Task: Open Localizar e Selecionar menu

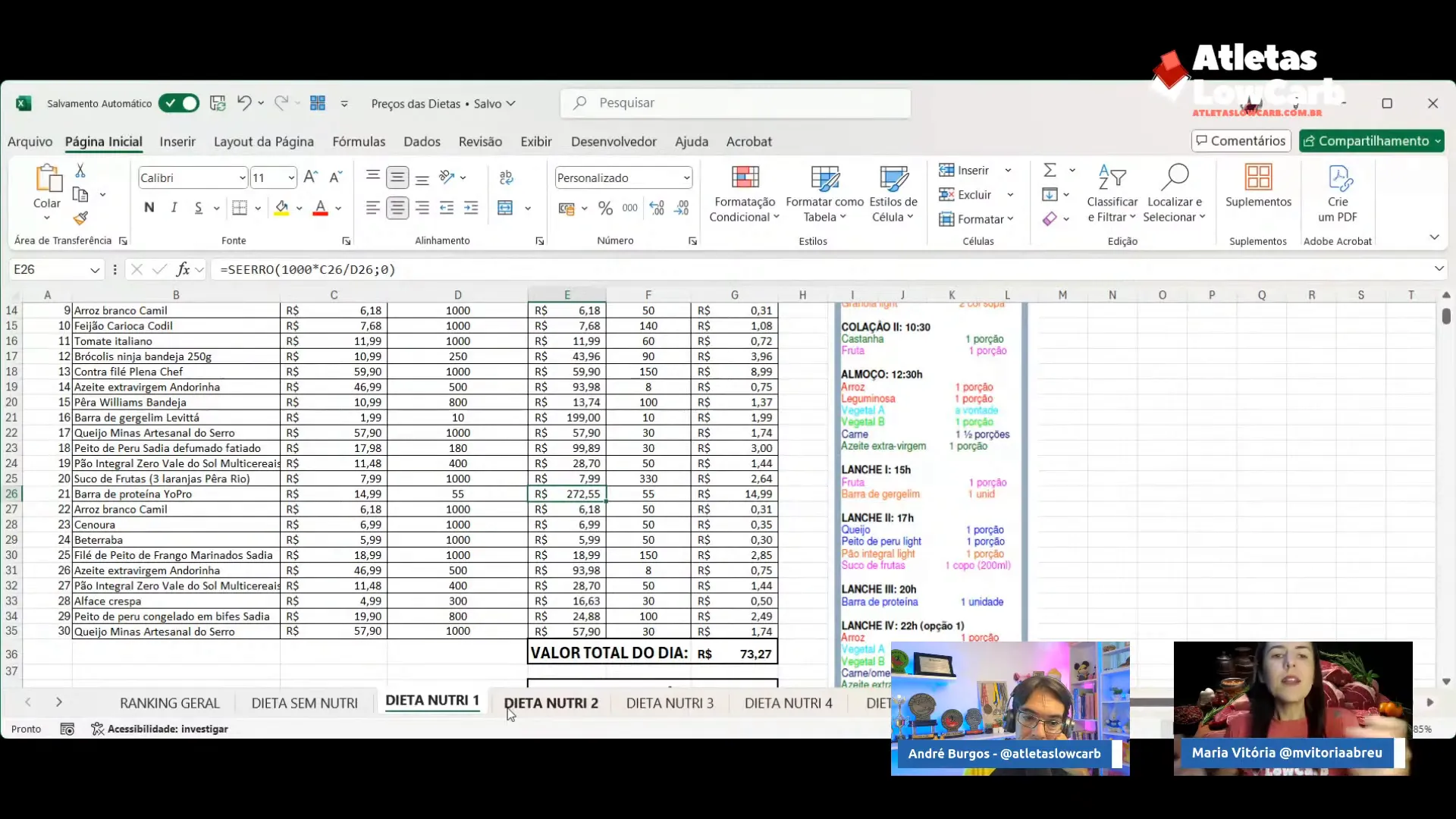Action: (x=1174, y=194)
